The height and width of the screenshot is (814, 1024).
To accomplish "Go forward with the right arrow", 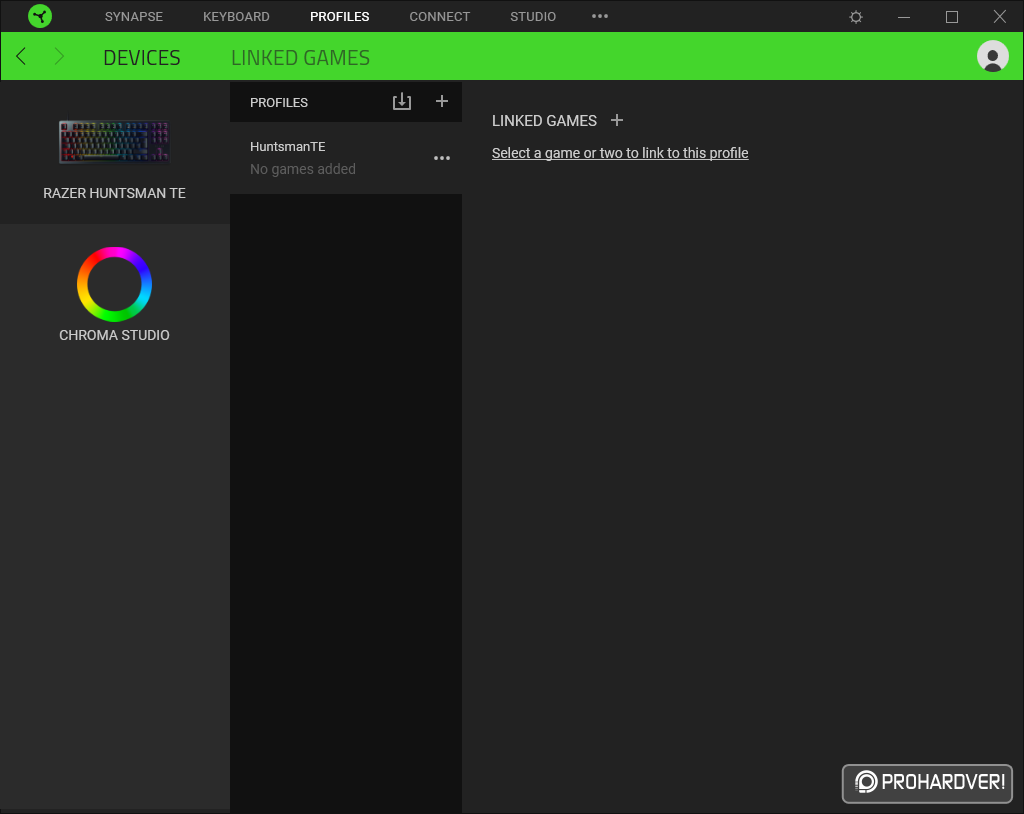I will click(x=59, y=57).
